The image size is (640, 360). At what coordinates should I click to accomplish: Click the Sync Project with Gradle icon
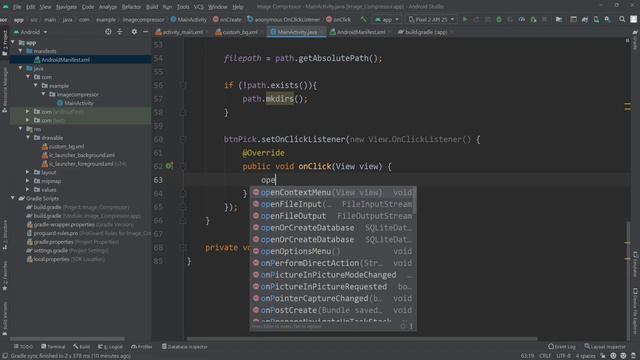(x=585, y=19)
